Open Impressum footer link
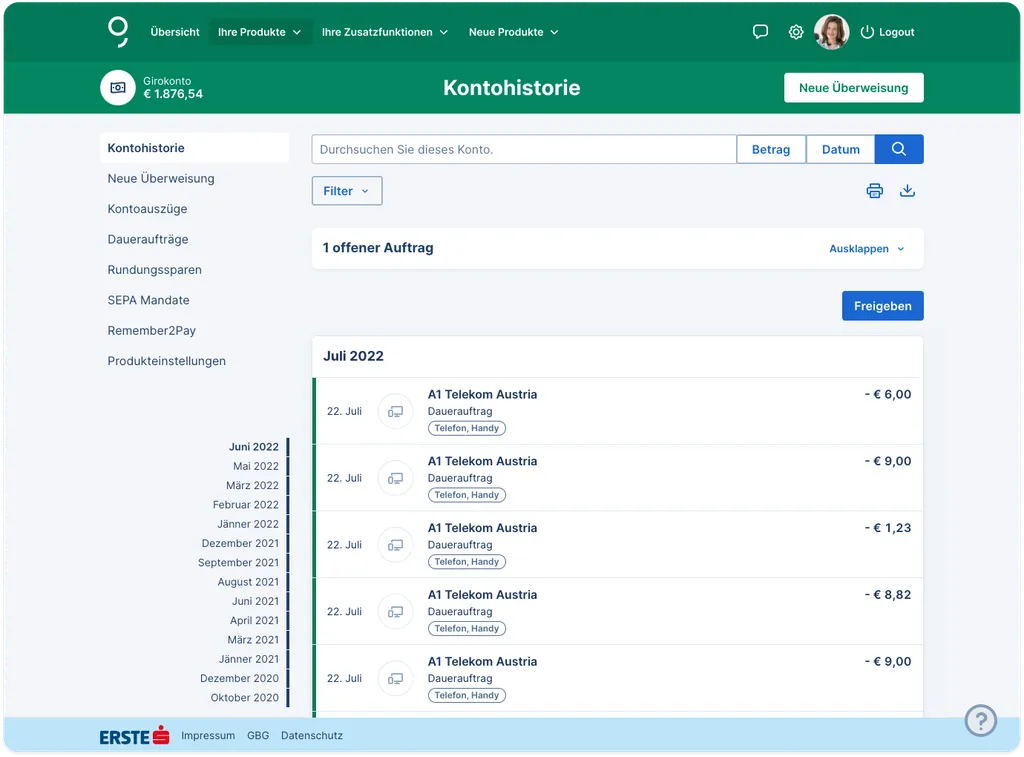Image resolution: width=1024 pixels, height=757 pixels. click(208, 735)
